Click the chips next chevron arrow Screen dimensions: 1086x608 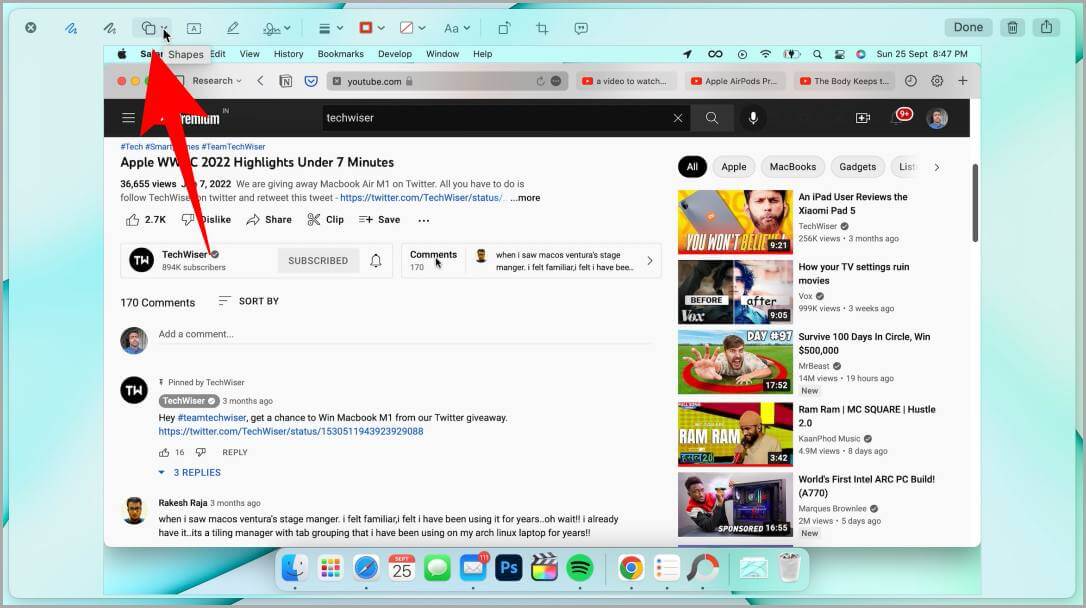936,167
